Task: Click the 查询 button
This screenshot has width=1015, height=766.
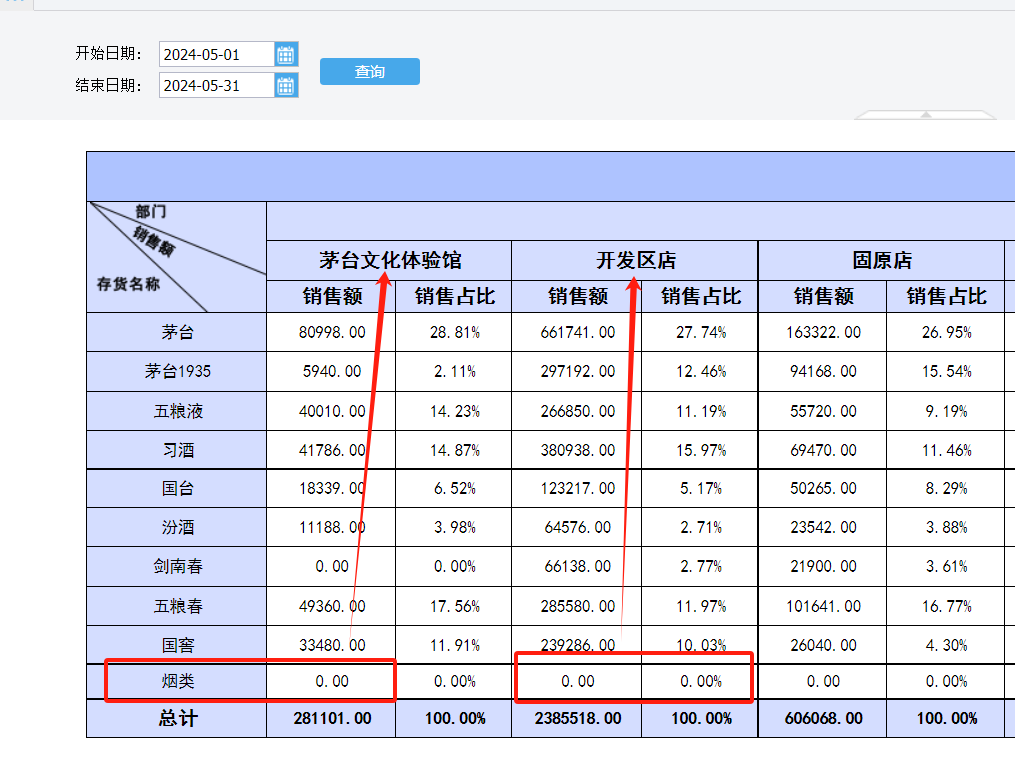Action: pos(370,71)
